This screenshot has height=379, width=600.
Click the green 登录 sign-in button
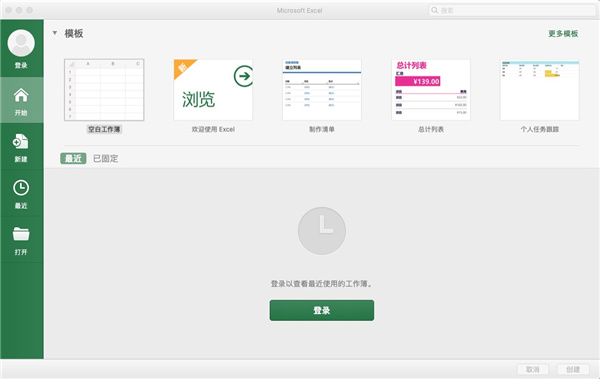(x=322, y=310)
